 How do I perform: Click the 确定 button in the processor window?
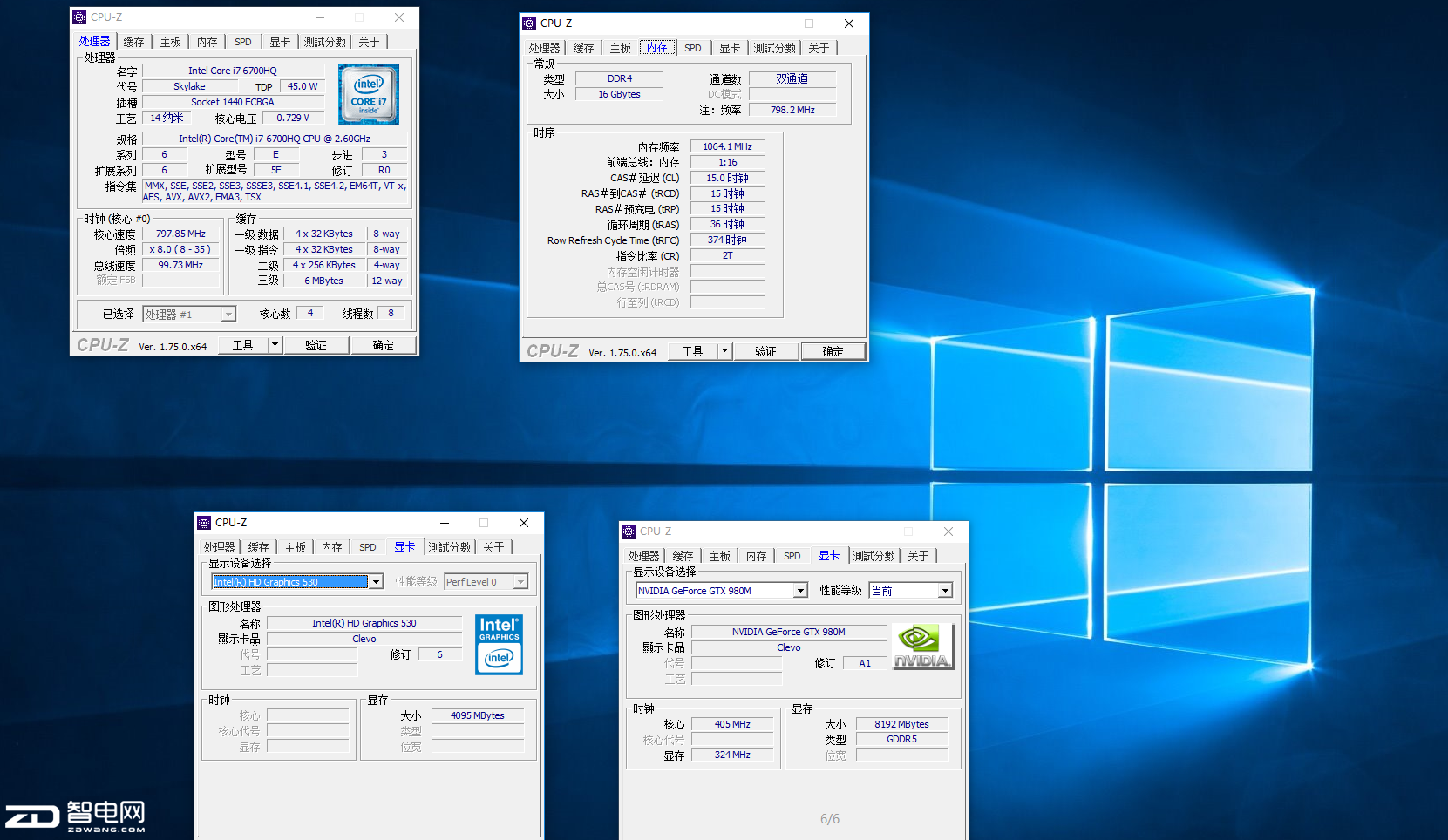point(383,345)
